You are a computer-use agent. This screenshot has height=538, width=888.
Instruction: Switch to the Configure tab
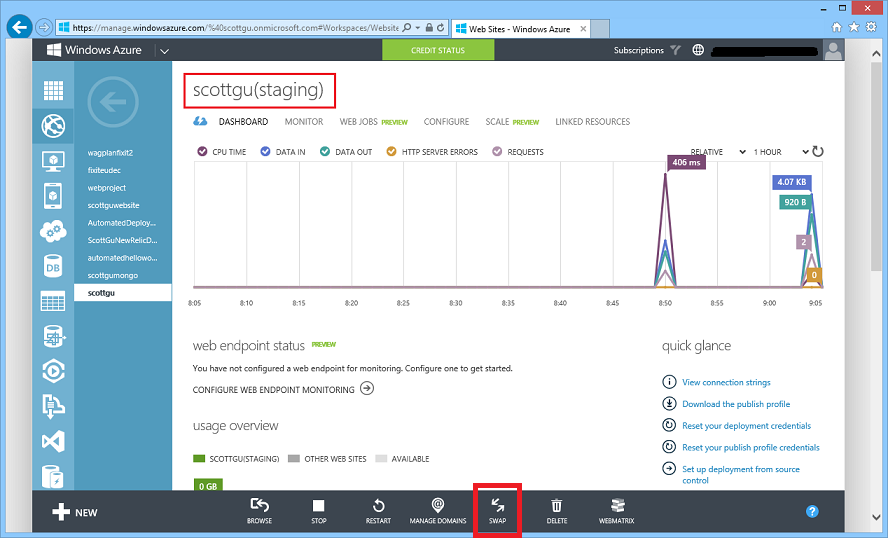[x=446, y=122]
